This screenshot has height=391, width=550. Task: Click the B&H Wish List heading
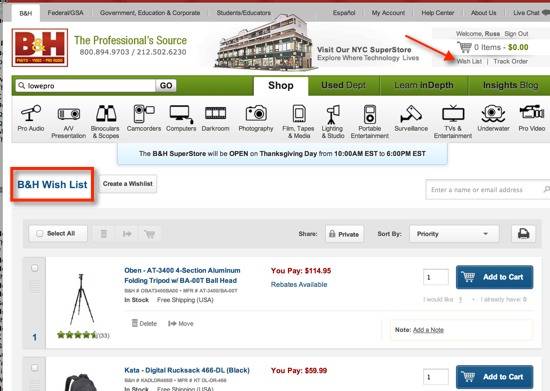[52, 184]
